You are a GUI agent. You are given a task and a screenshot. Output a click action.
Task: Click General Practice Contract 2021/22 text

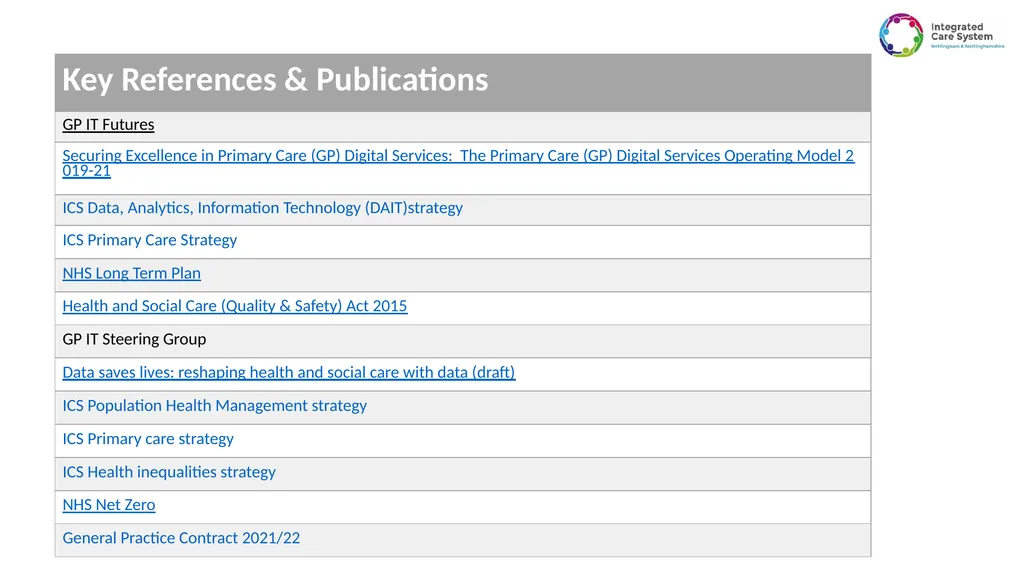tap(181, 538)
